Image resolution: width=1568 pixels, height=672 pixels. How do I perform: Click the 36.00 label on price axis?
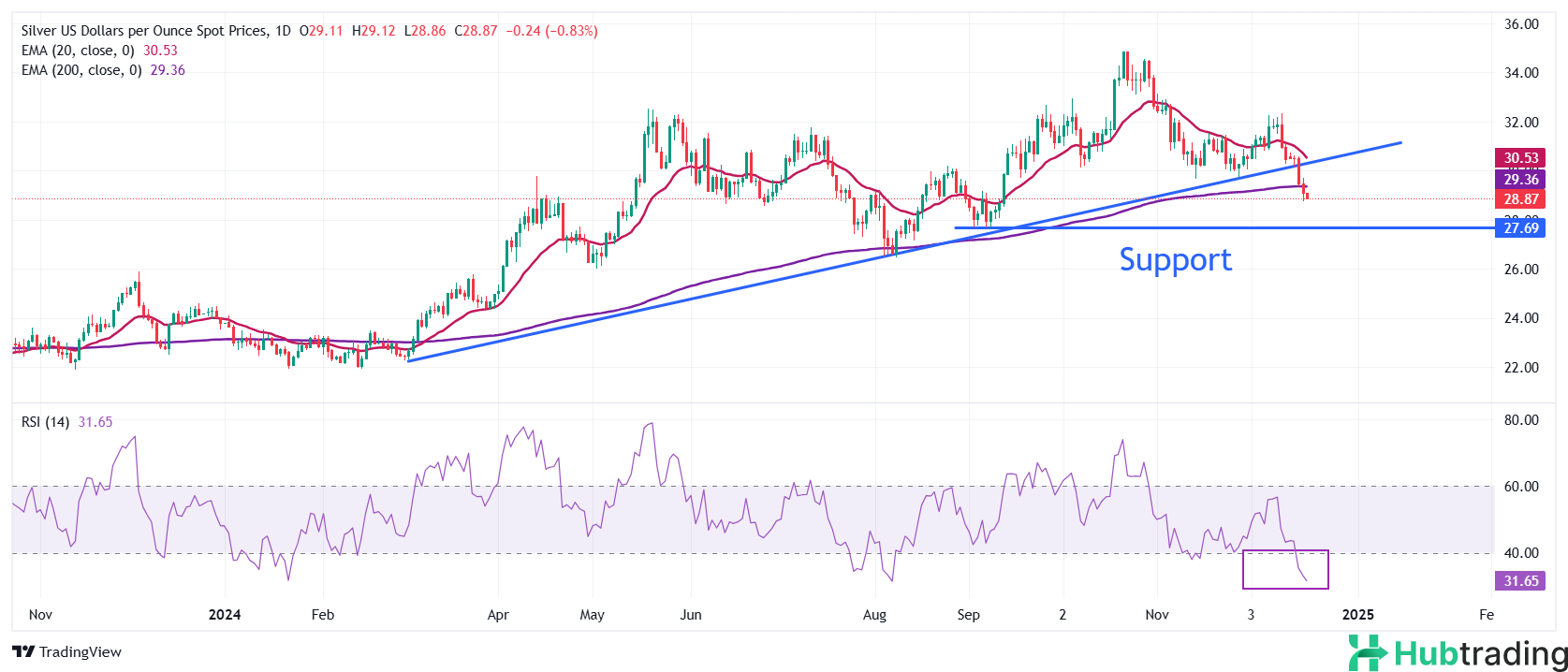pyautogui.click(x=1520, y=24)
